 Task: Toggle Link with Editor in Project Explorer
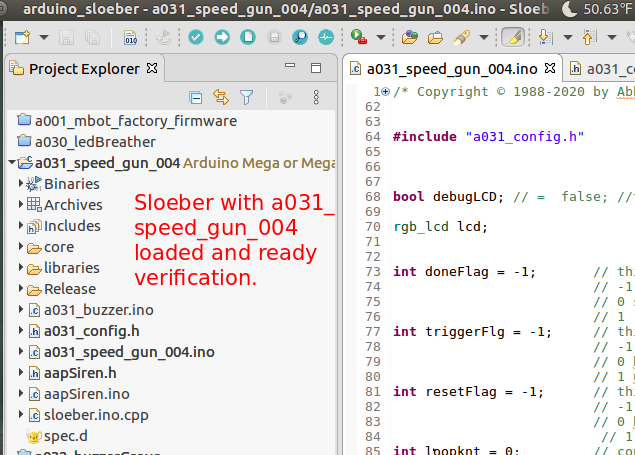[x=221, y=98]
